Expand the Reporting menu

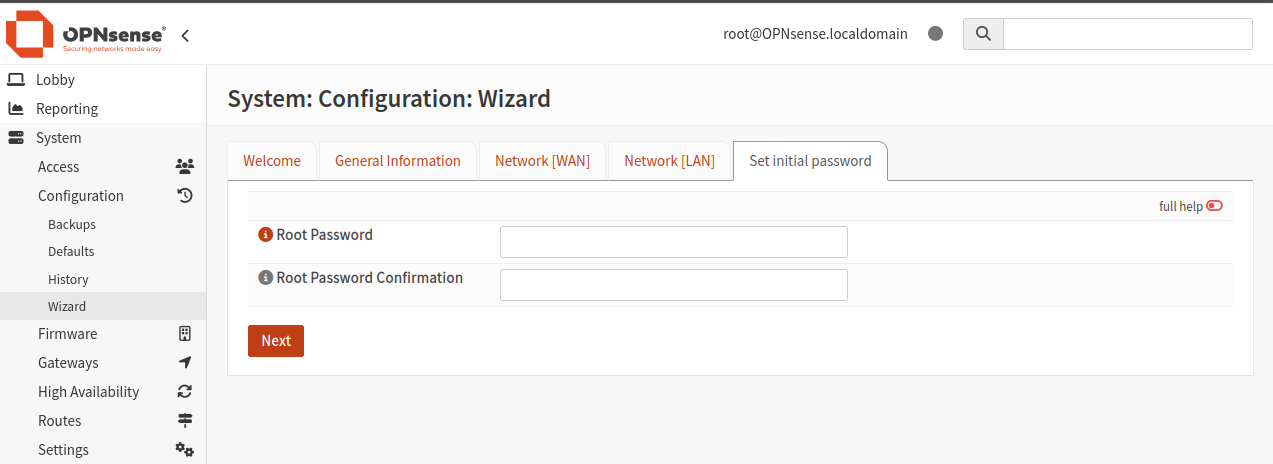click(67, 109)
